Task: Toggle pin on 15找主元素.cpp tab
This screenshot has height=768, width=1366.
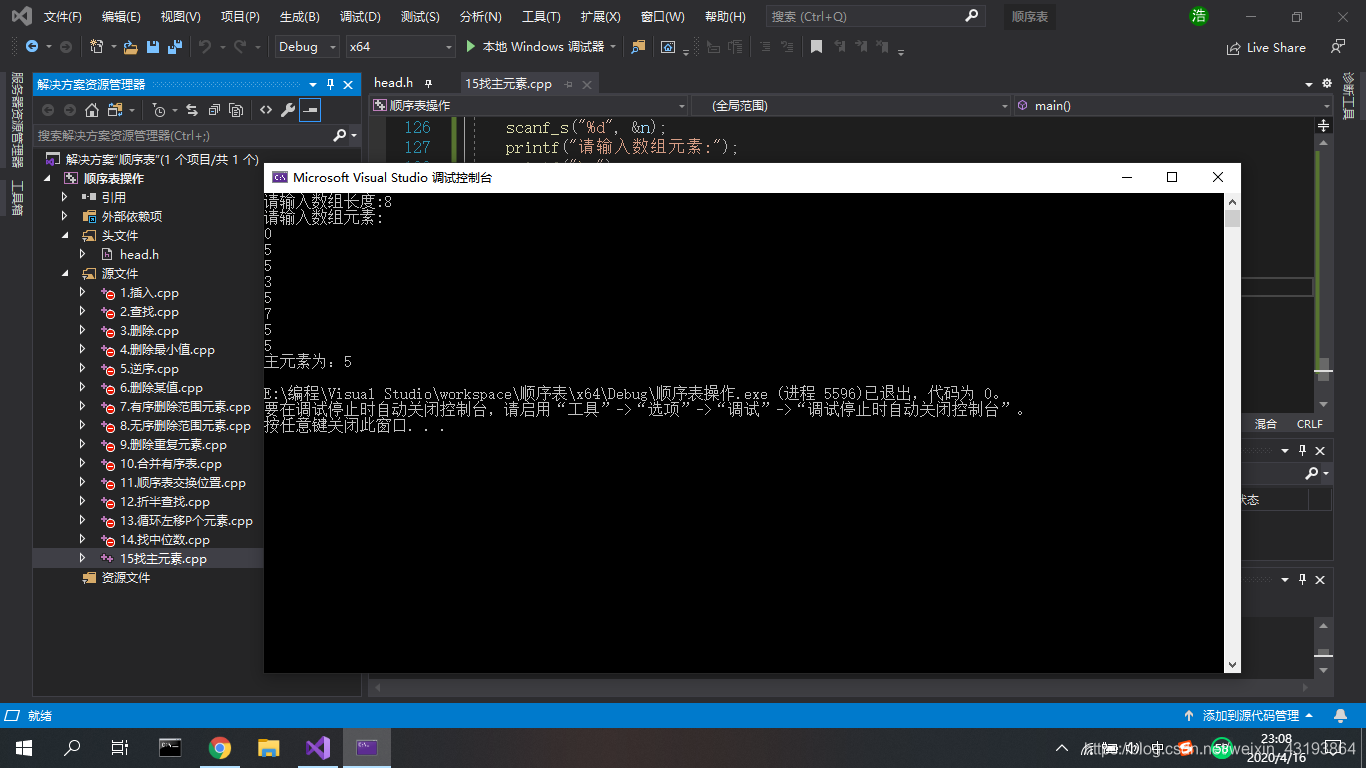Action: click(x=569, y=84)
